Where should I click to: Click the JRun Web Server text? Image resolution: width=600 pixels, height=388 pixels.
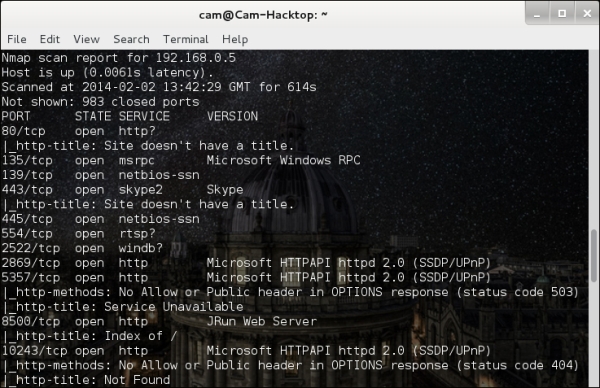(x=262, y=321)
